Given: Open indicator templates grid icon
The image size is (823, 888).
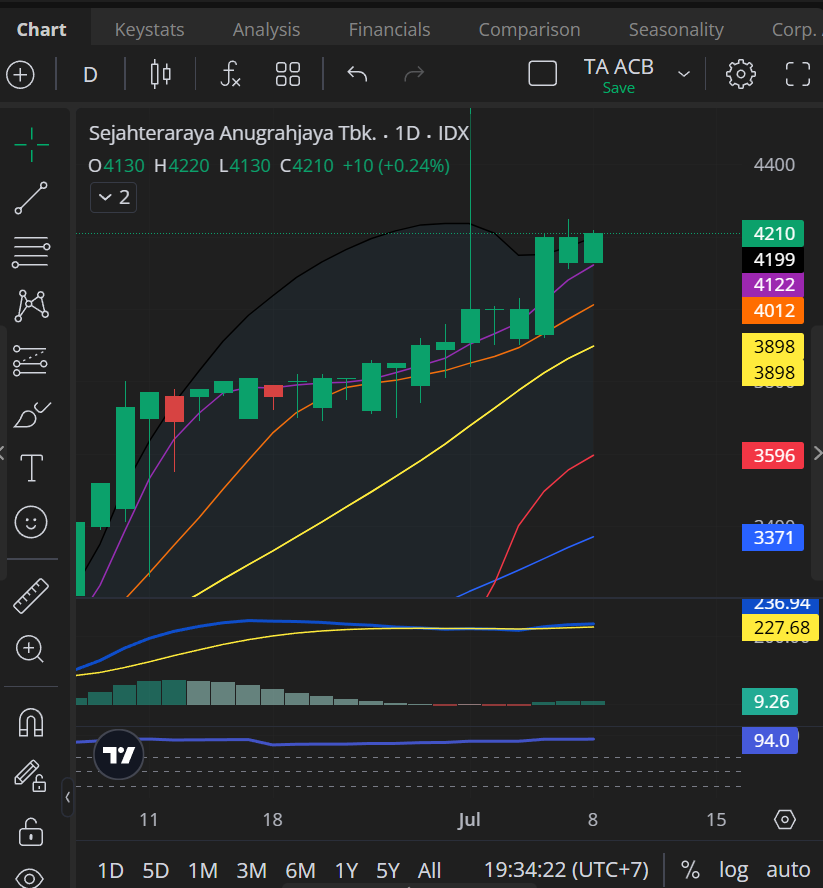Looking at the screenshot, I should pos(288,74).
